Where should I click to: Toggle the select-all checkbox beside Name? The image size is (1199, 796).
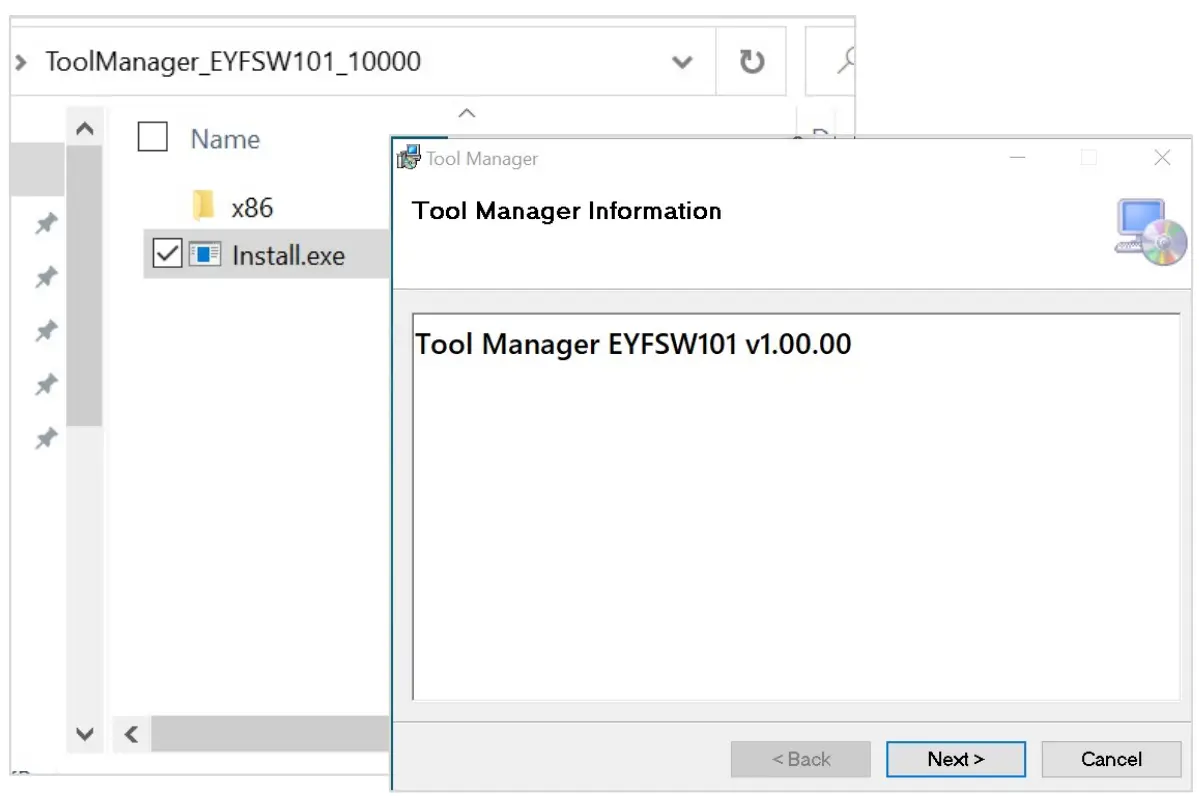click(x=152, y=137)
